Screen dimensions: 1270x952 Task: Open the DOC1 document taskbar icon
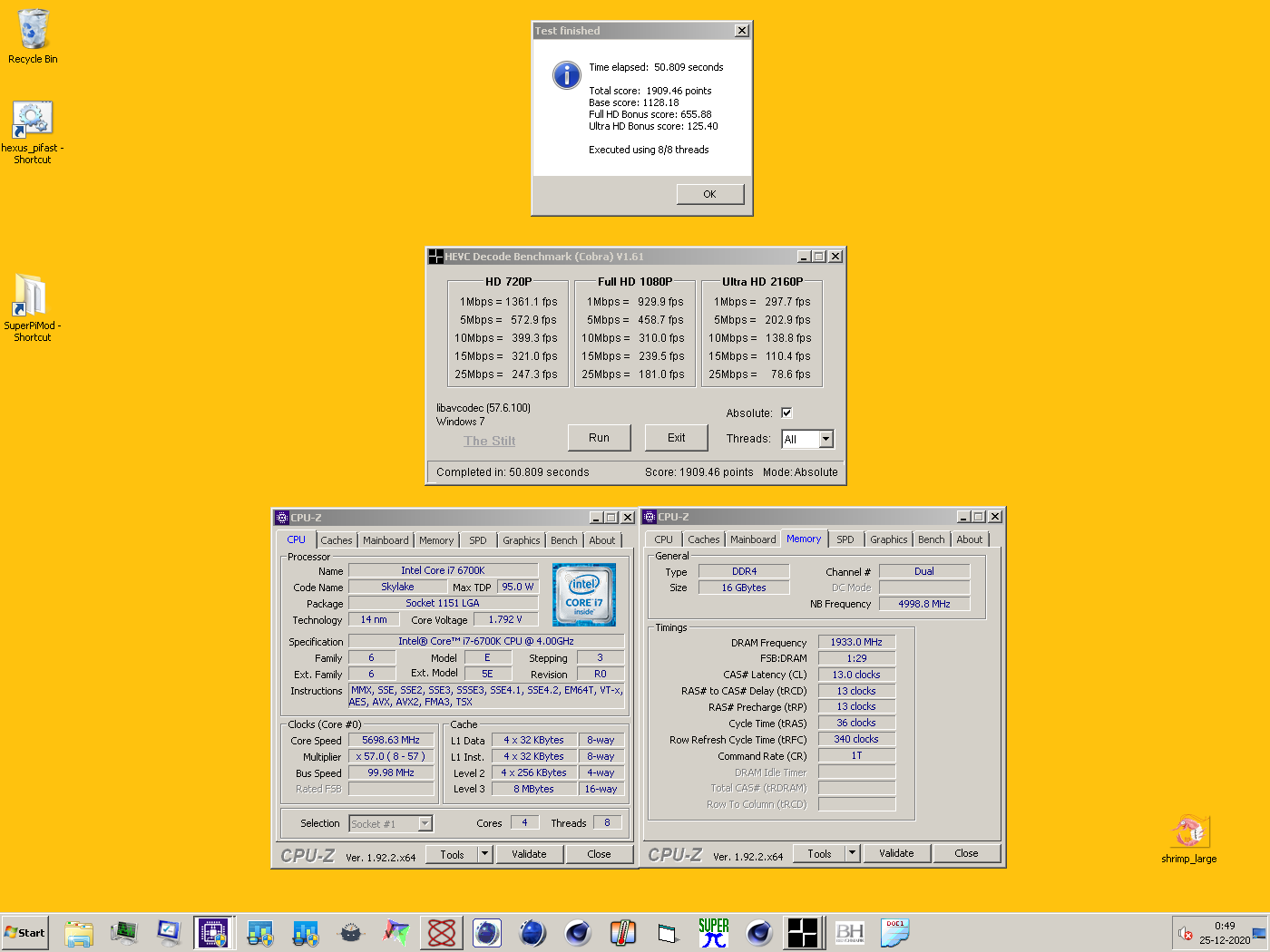click(895, 933)
